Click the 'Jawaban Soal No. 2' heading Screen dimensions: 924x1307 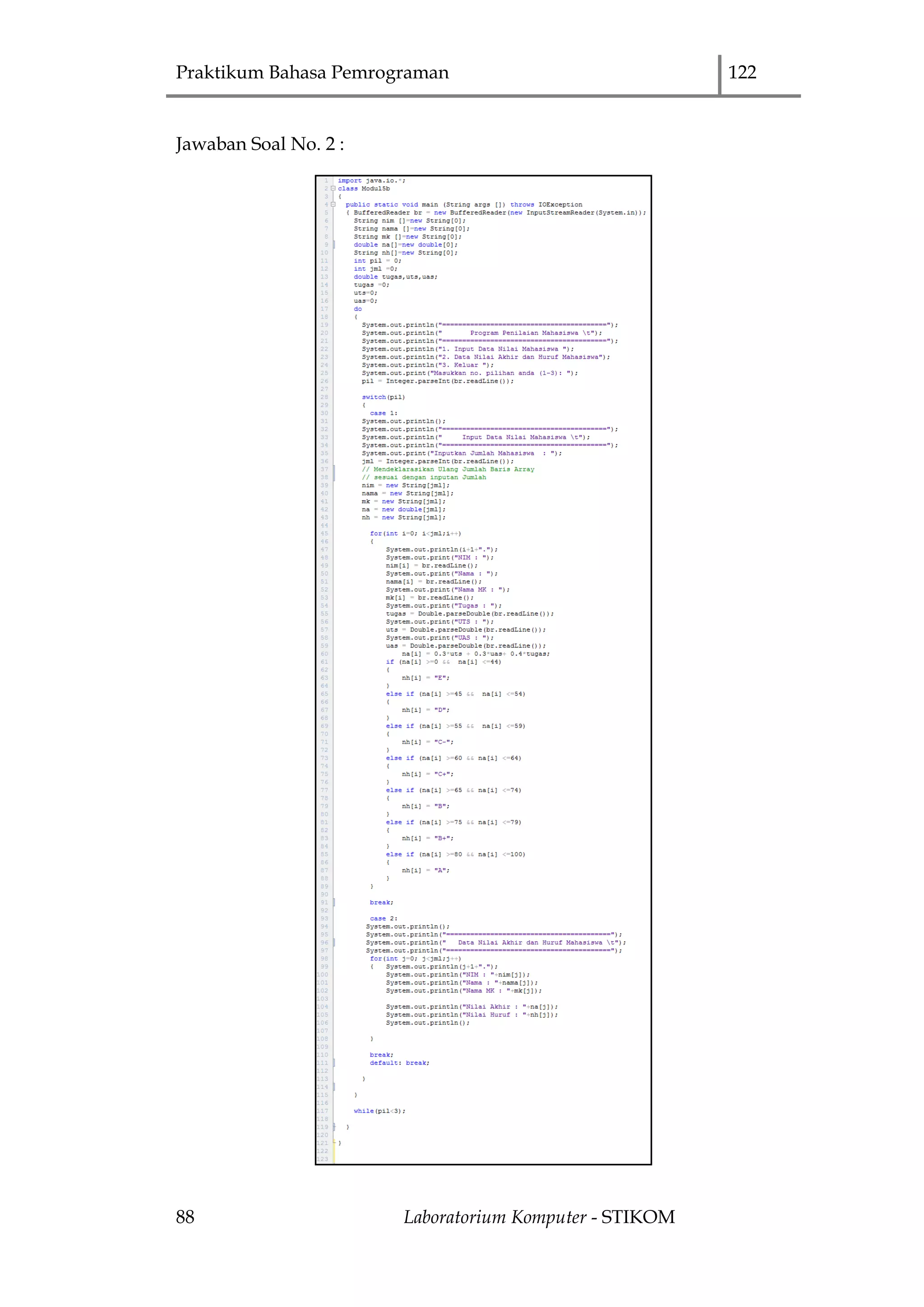pyautogui.click(x=259, y=144)
